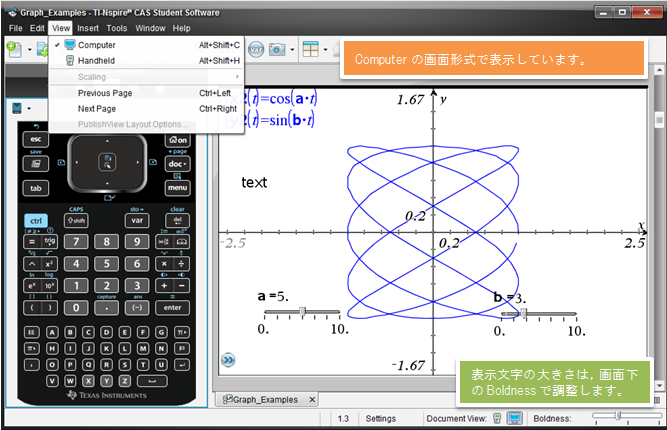Click the double chevron entry line expander
The image size is (667, 430).
228,360
